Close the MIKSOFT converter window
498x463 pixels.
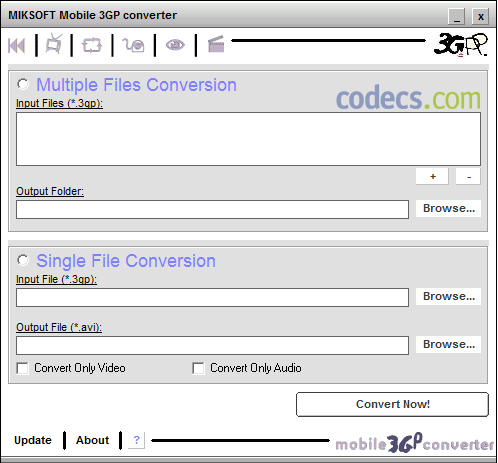tap(480, 16)
